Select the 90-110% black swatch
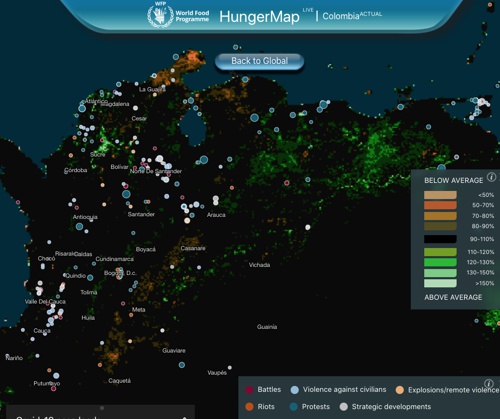 click(440, 239)
